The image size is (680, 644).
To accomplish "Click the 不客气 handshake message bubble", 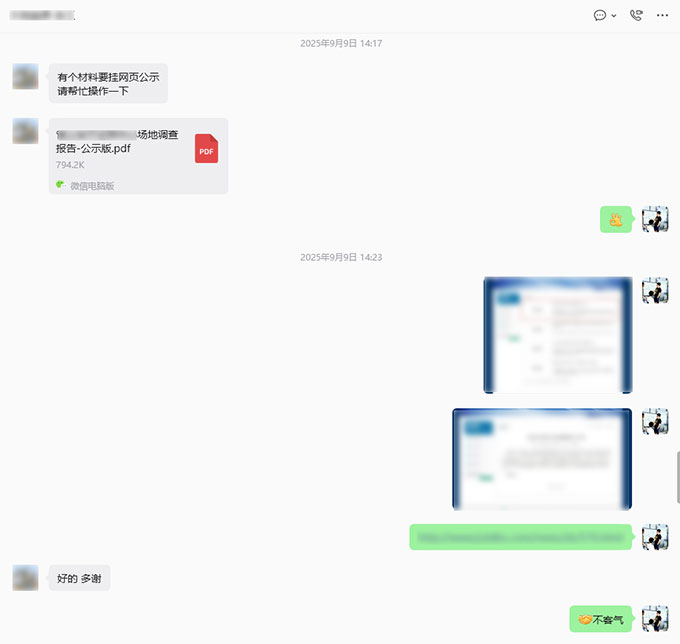I will (601, 619).
